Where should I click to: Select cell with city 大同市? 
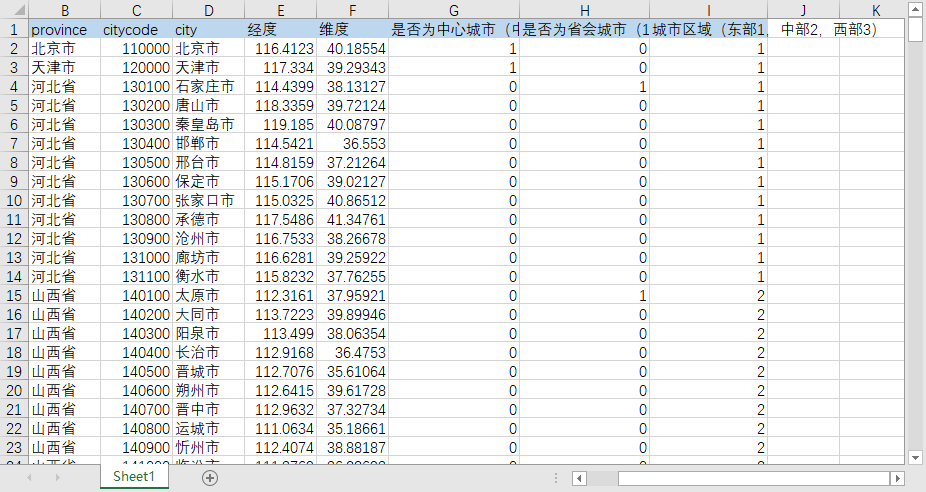click(208, 314)
